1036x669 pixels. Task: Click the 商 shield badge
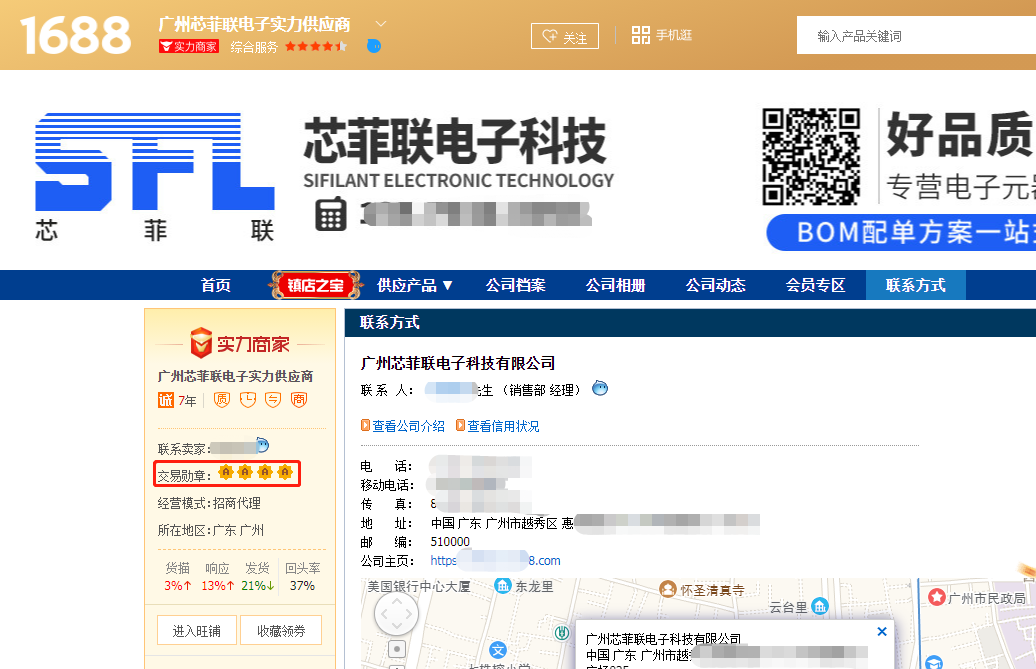pos(299,400)
